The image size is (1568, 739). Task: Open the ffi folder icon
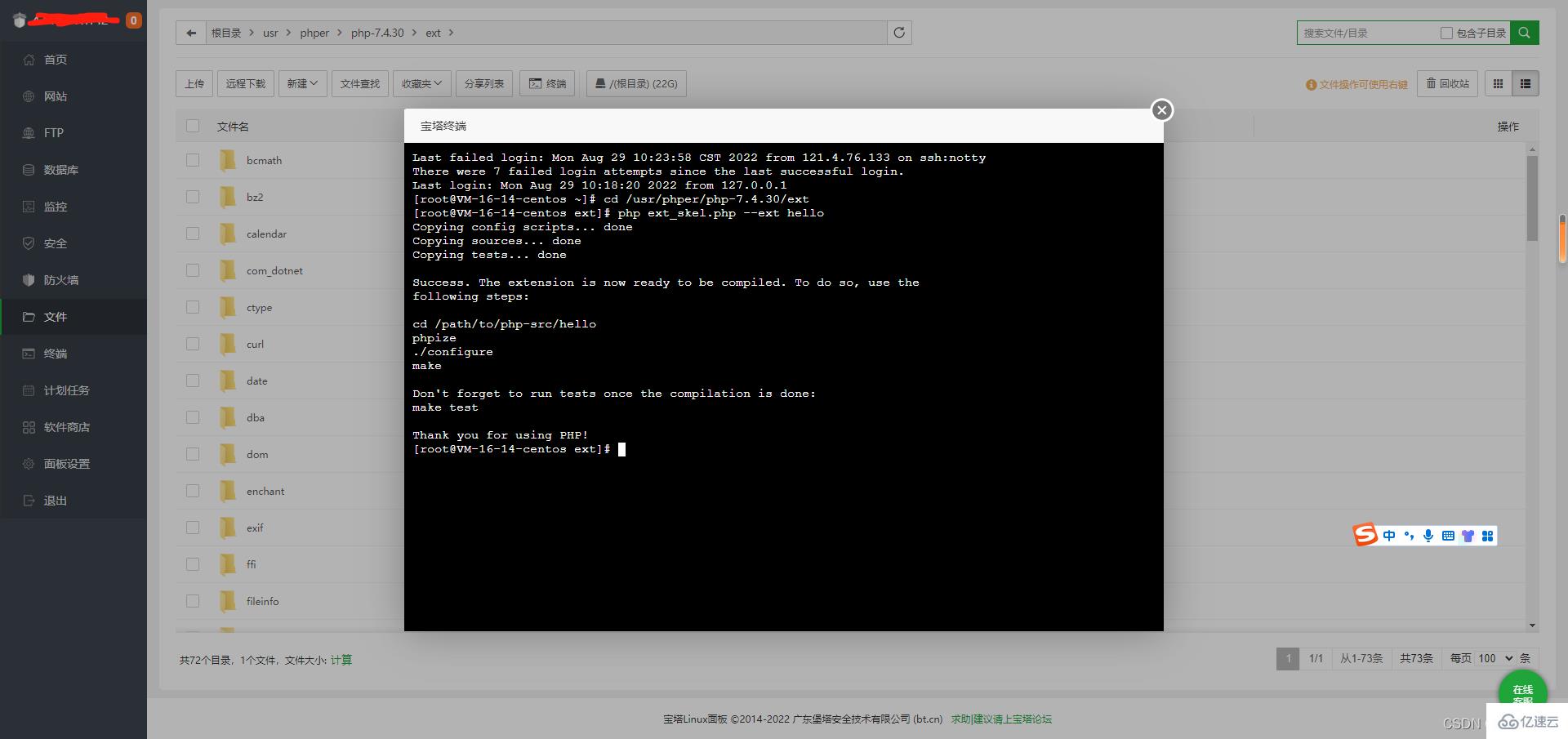tap(228, 564)
